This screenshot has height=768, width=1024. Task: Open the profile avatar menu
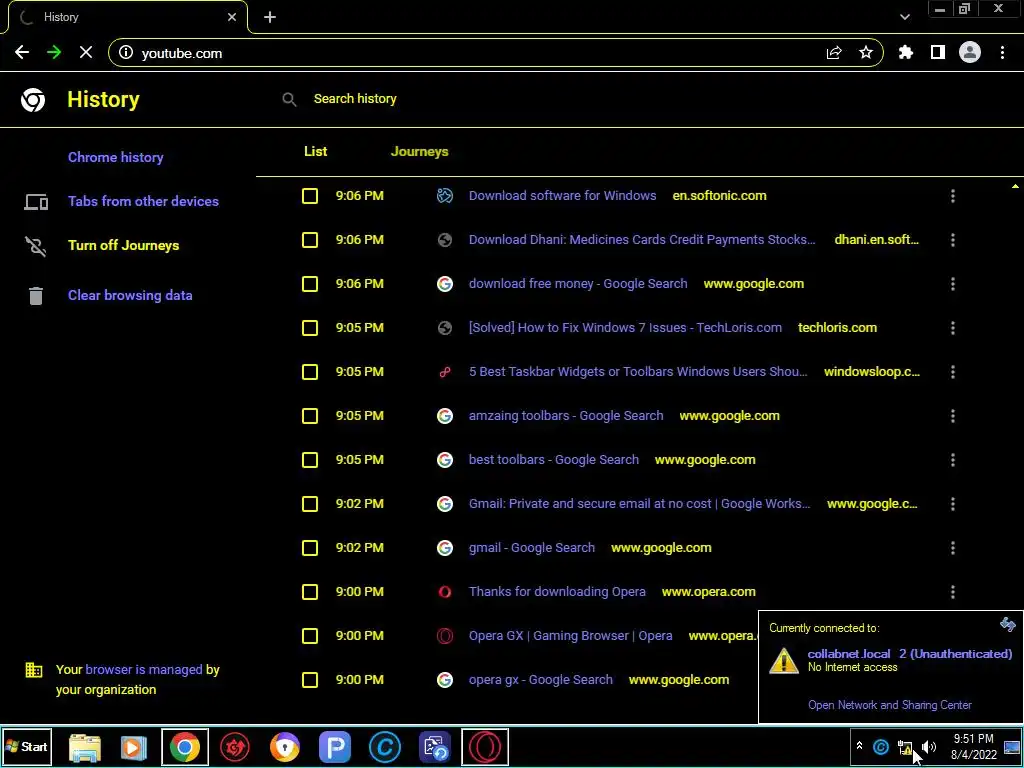(x=970, y=52)
